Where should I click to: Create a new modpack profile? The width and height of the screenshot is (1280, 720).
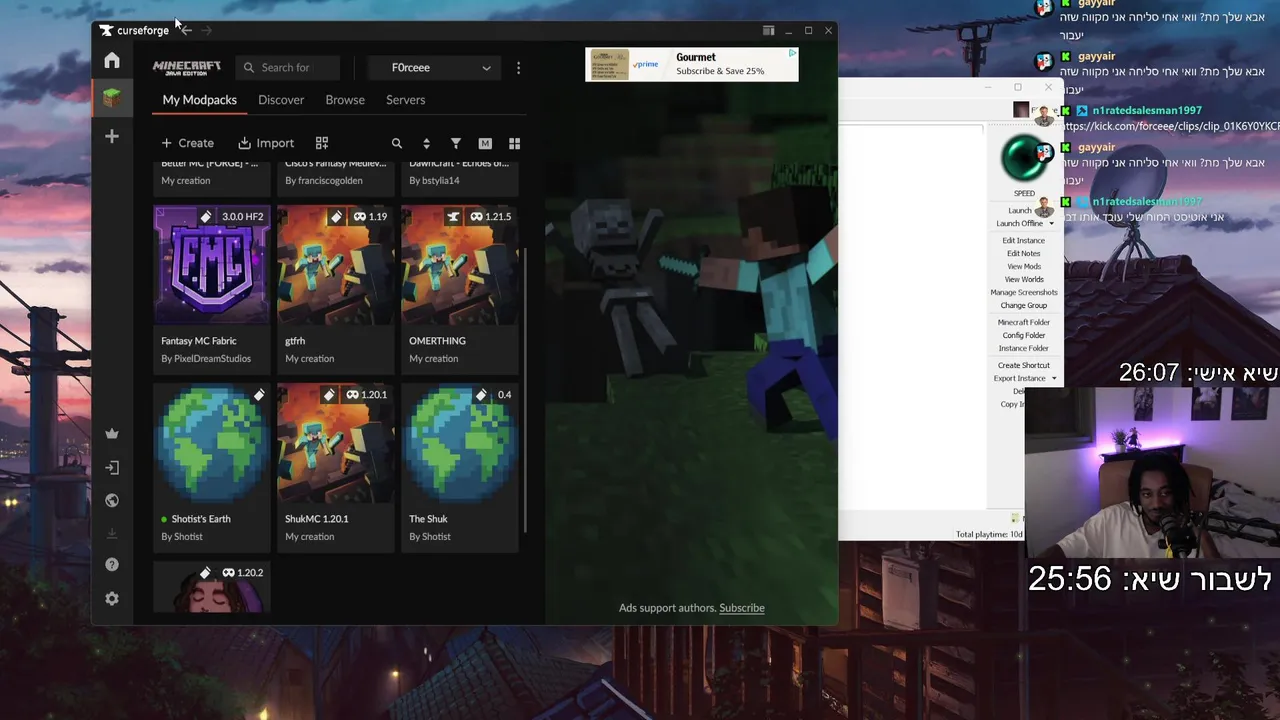[188, 143]
